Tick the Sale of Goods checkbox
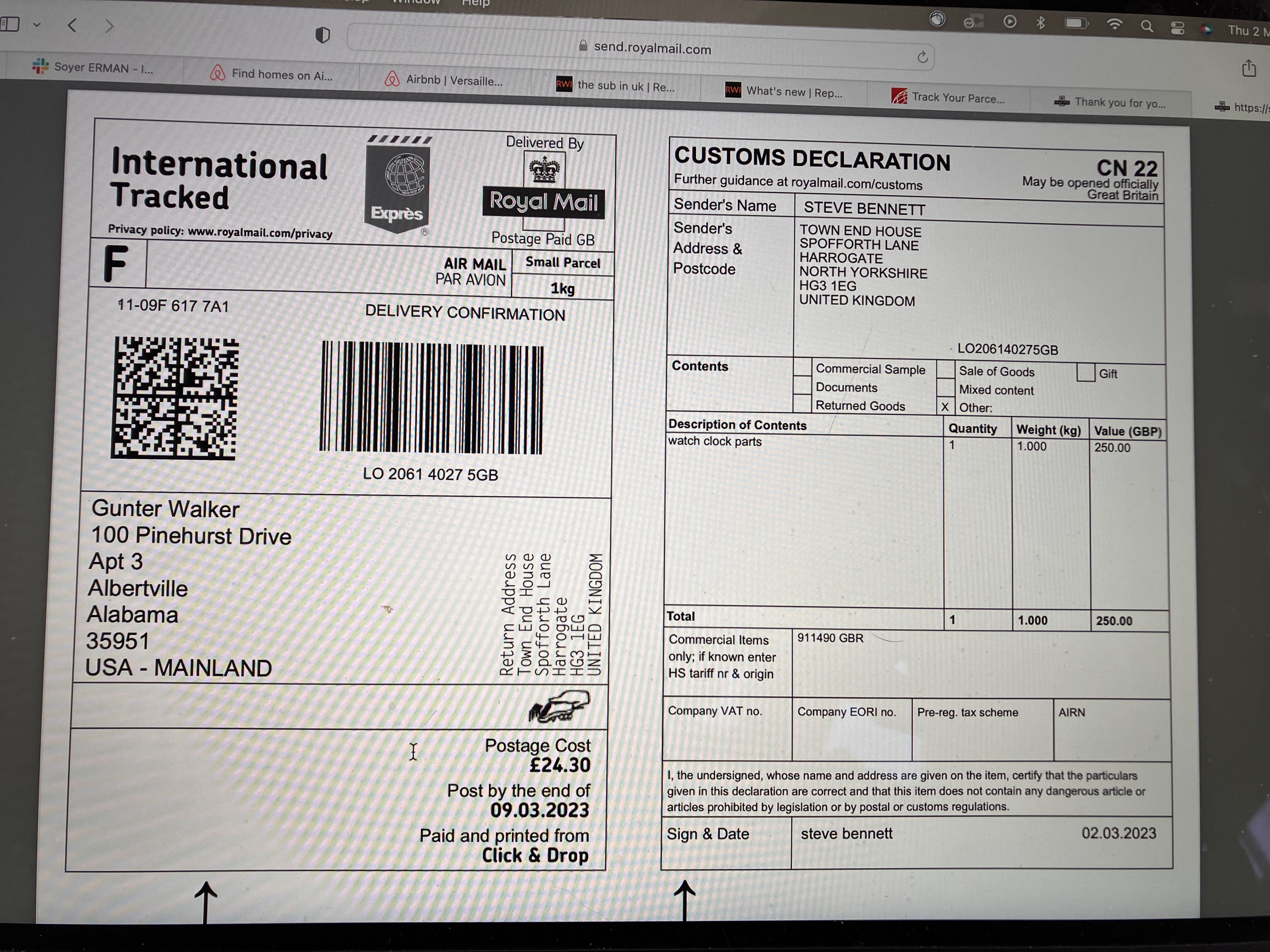Screen dimensions: 1270x952 [946, 370]
